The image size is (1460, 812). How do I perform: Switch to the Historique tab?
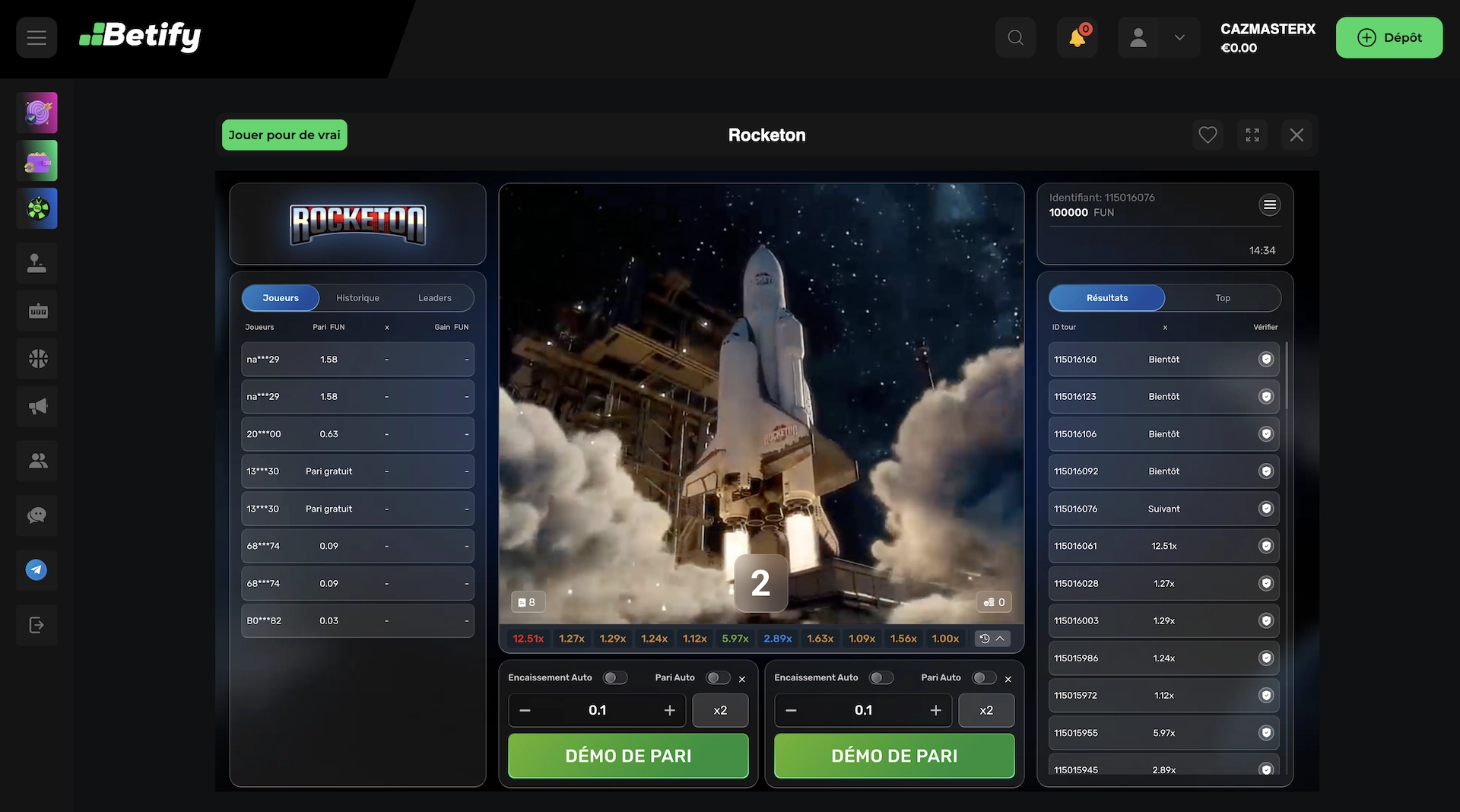pos(357,297)
